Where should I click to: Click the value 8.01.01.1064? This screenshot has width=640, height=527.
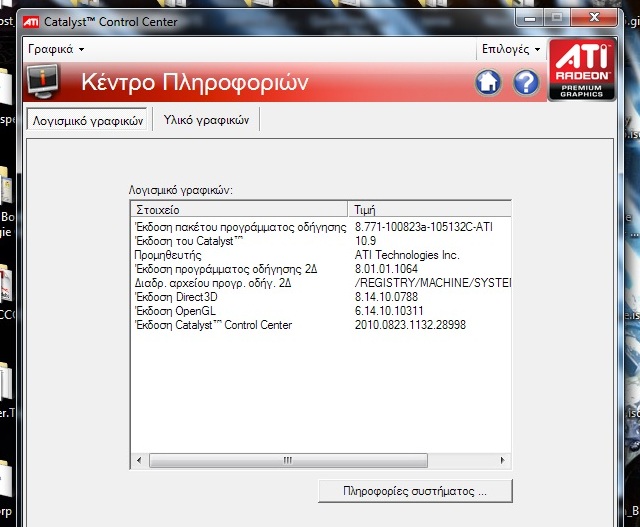[x=386, y=269]
